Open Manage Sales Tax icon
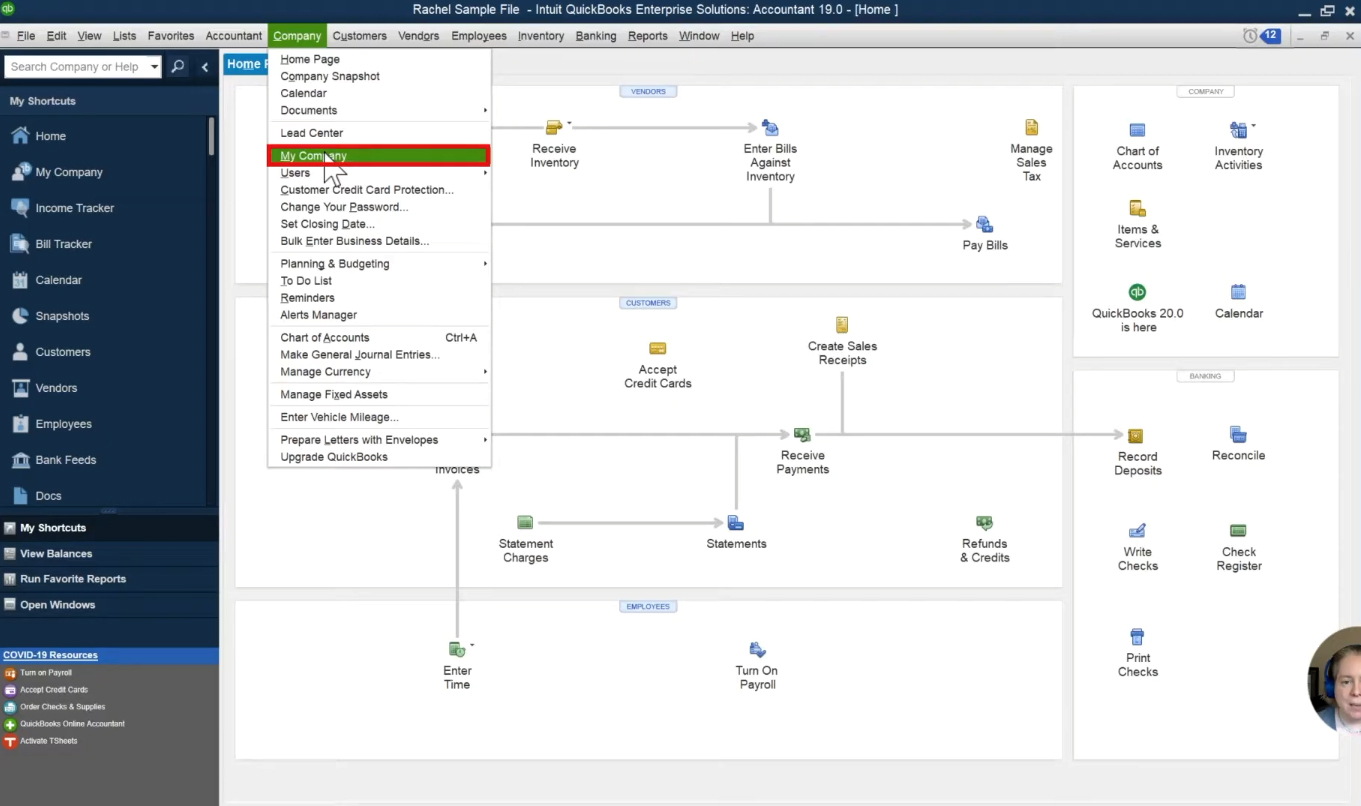 tap(1031, 127)
